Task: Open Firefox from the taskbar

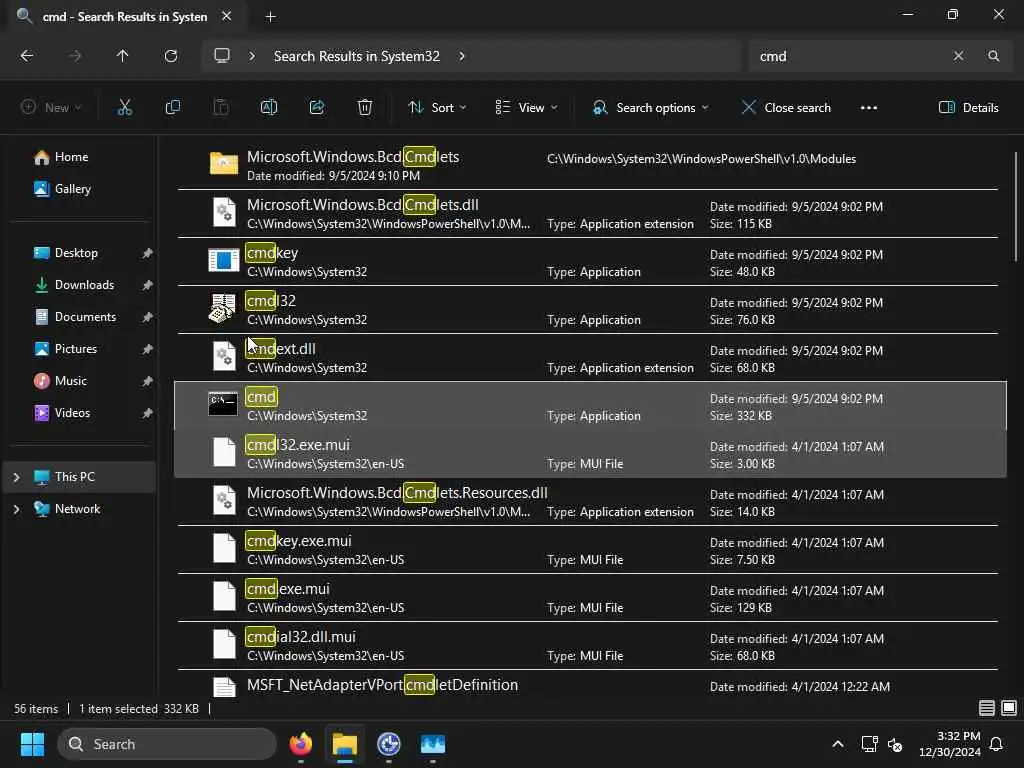Action: pyautogui.click(x=300, y=744)
